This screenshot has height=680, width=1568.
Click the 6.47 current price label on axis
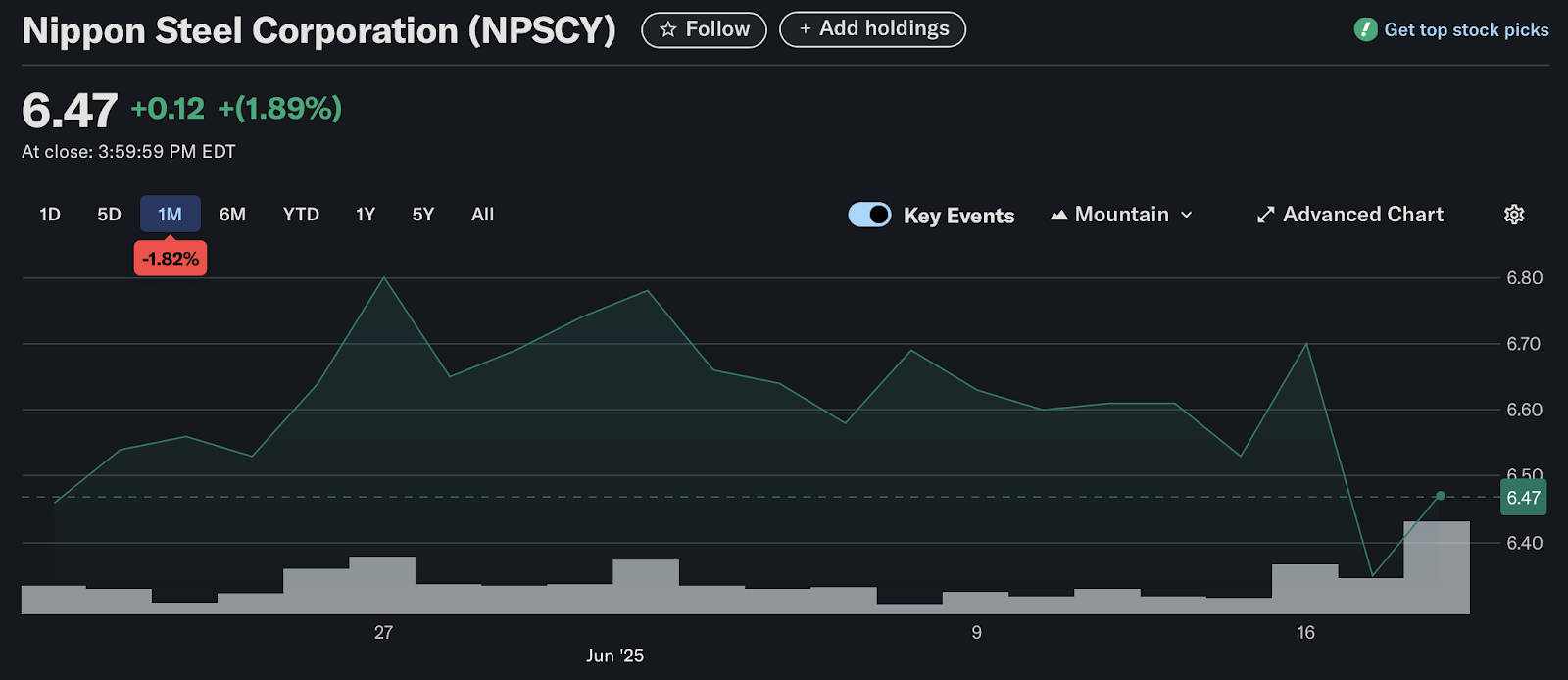click(1523, 498)
